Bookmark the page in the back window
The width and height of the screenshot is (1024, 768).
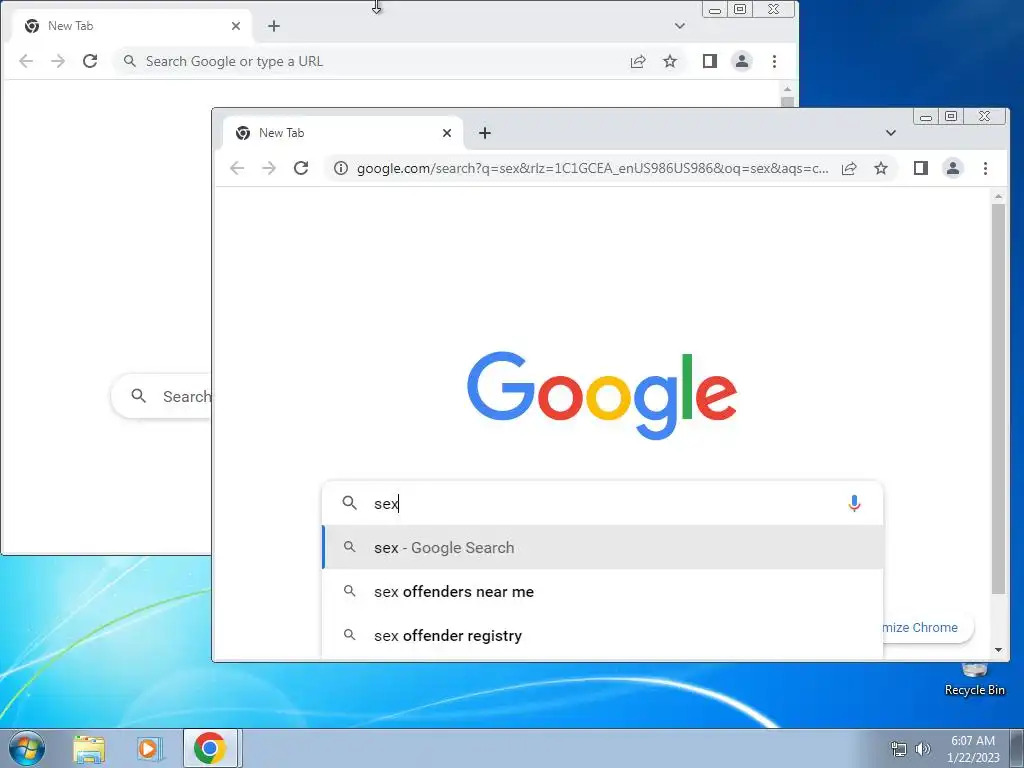tap(670, 61)
